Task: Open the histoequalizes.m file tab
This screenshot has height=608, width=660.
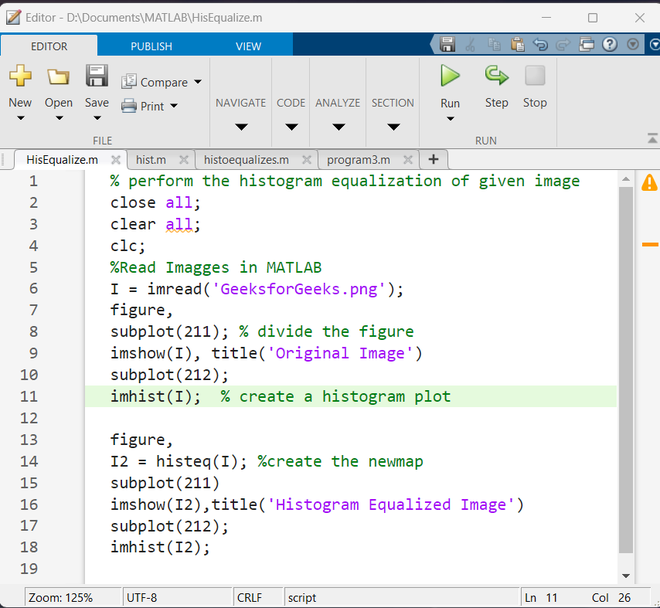Action: click(x=245, y=159)
